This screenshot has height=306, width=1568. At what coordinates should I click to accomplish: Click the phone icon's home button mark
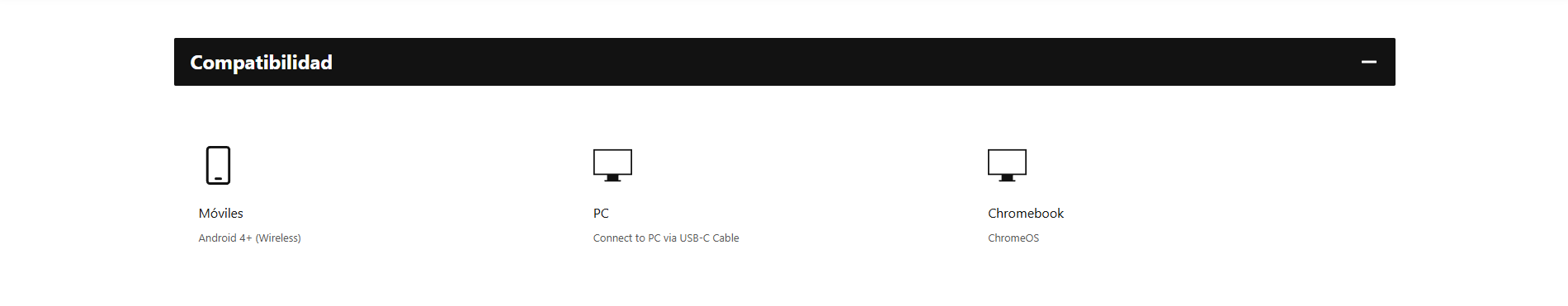[218, 178]
